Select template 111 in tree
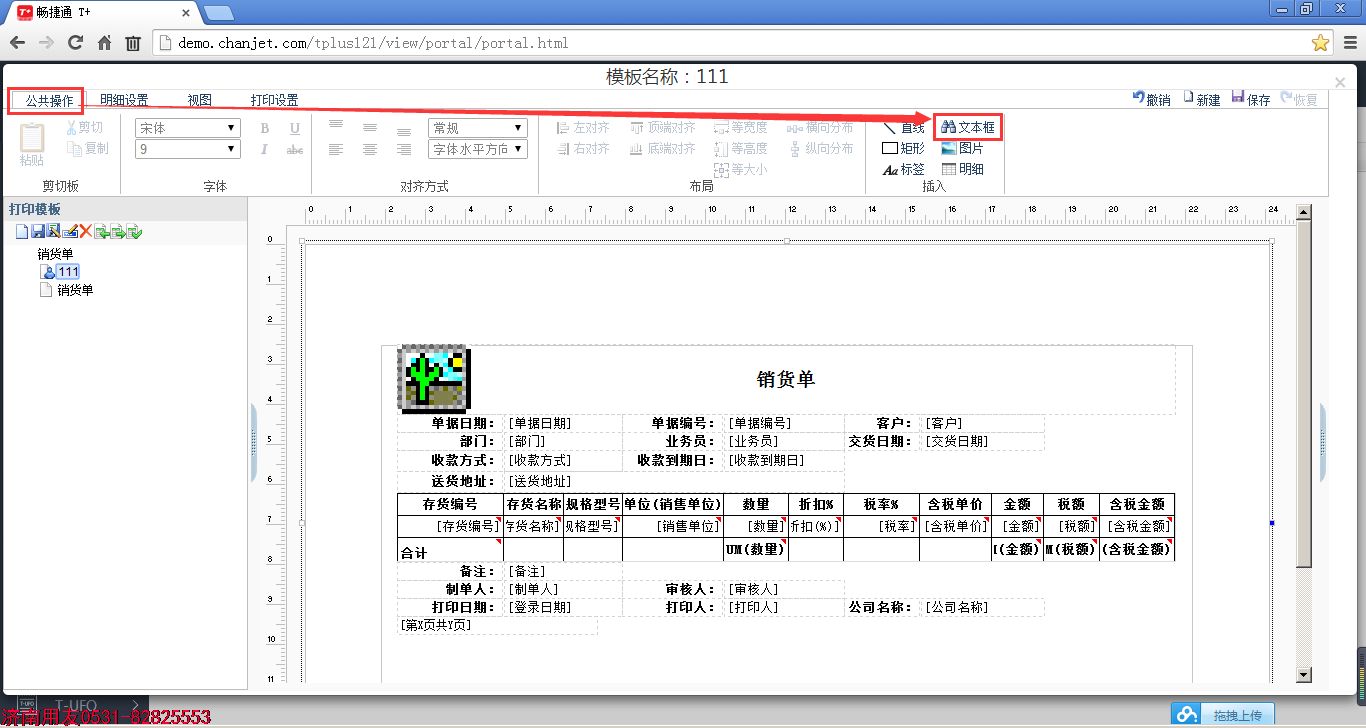The image size is (1366, 728). (x=68, y=272)
